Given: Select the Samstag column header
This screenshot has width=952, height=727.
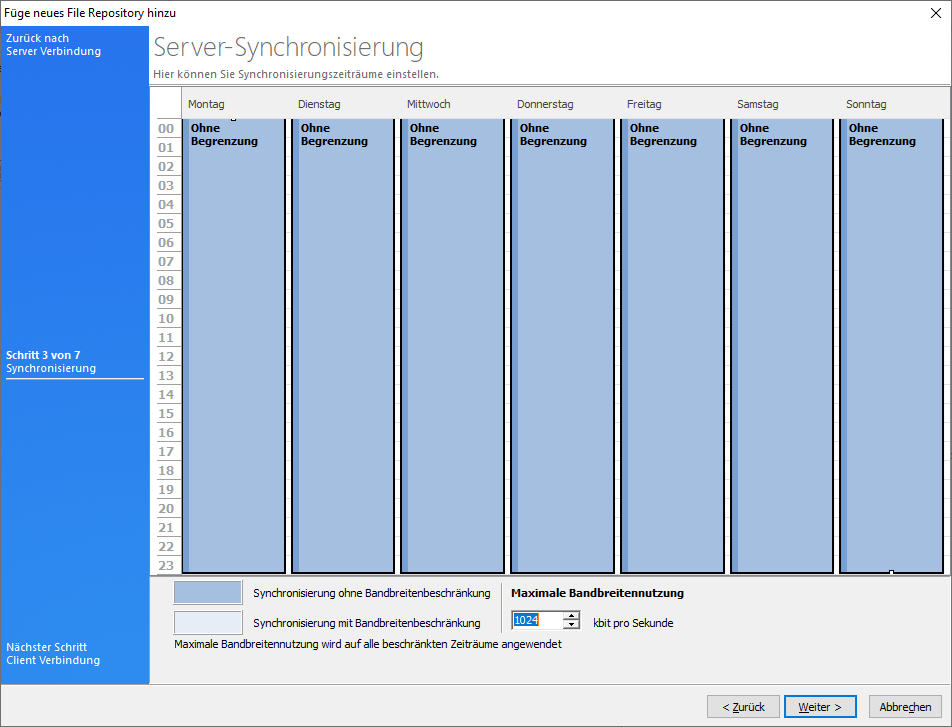Looking at the screenshot, I should [757, 104].
